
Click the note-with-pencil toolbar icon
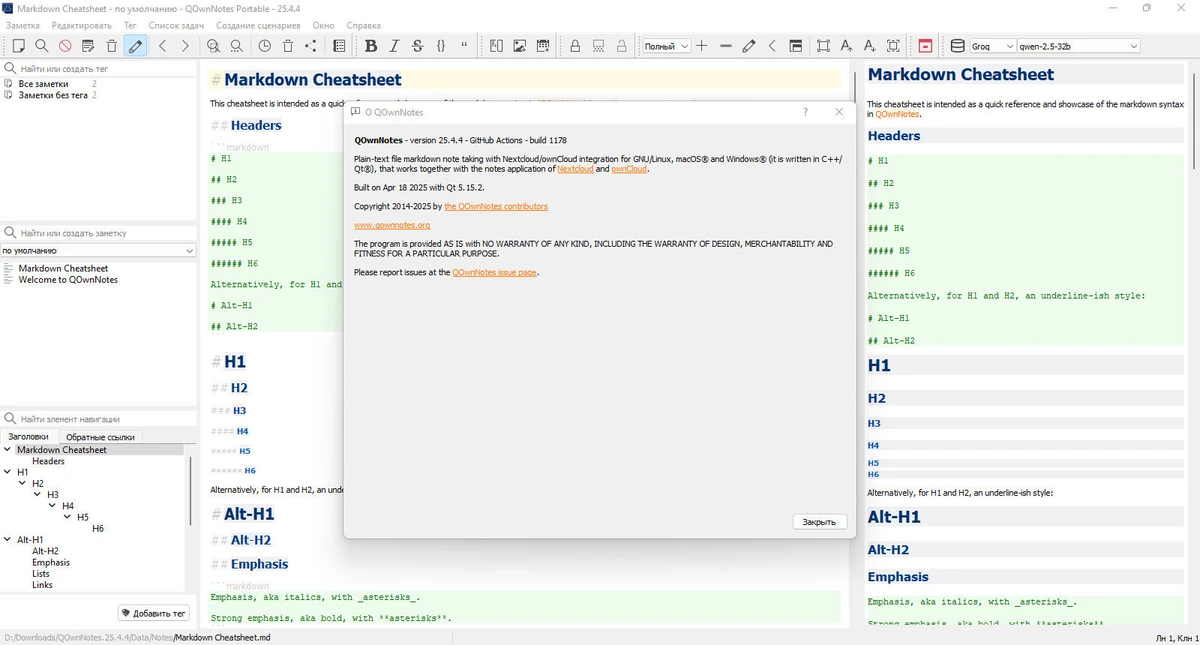click(x=88, y=46)
